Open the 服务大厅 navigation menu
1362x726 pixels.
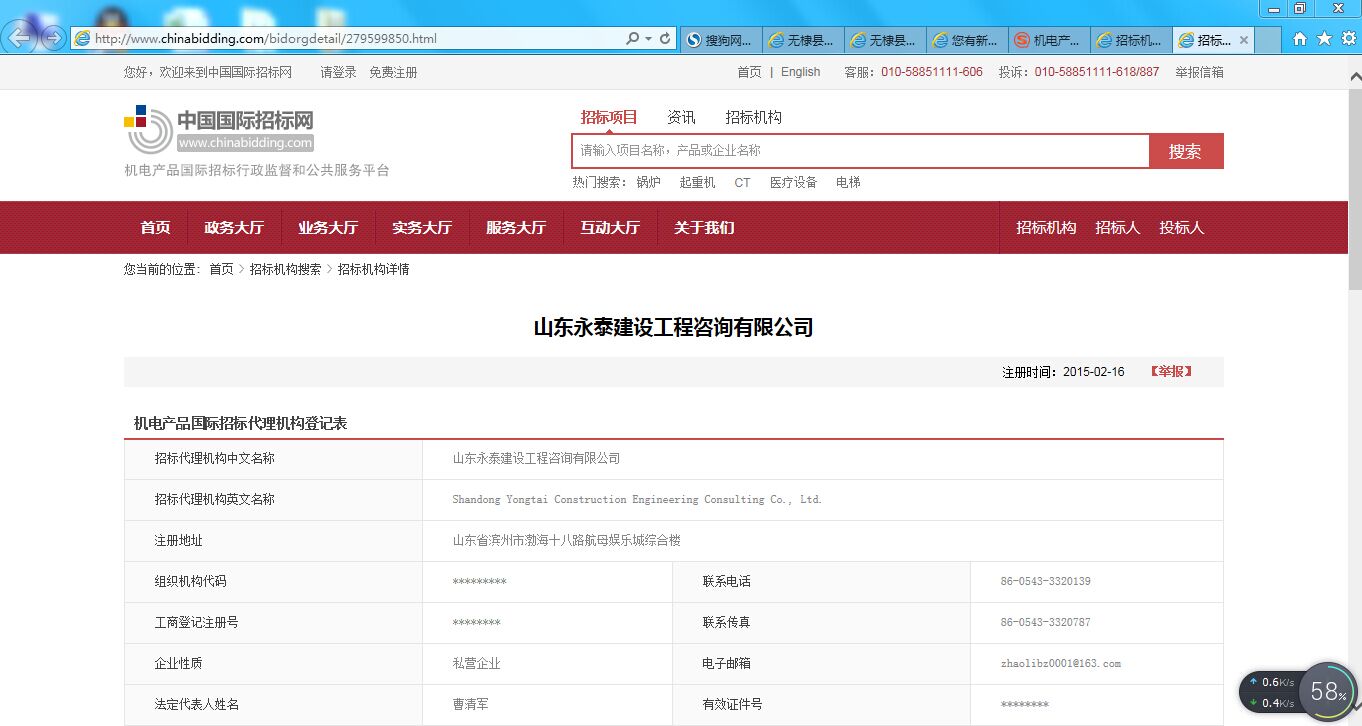[516, 227]
